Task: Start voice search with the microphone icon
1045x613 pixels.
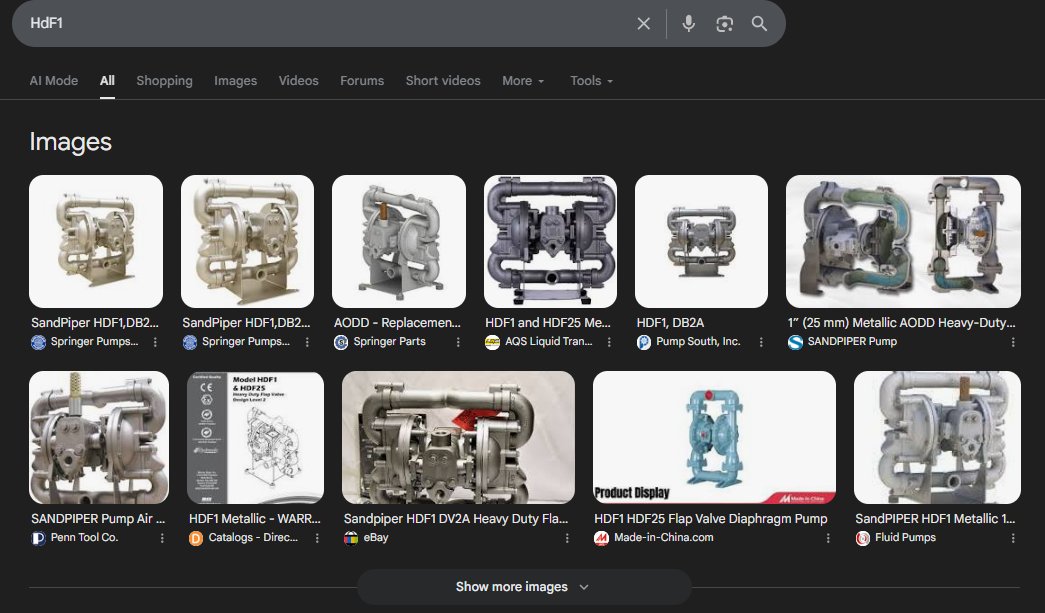Action: pos(688,24)
